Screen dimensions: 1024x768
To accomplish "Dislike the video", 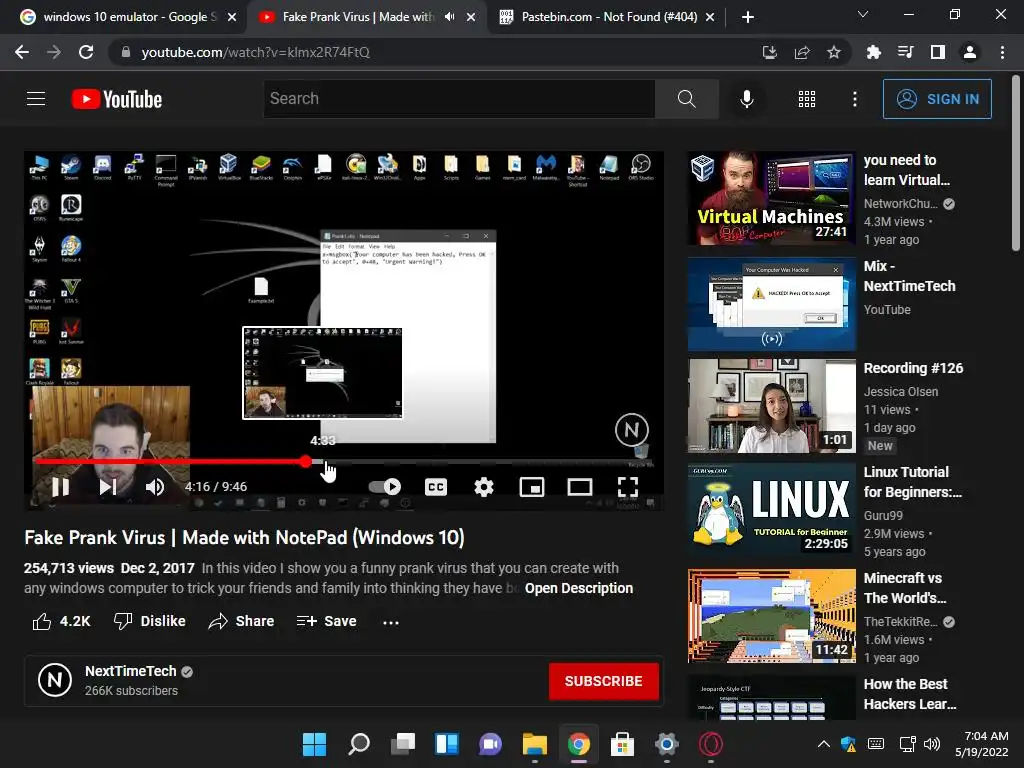I will 150,621.
